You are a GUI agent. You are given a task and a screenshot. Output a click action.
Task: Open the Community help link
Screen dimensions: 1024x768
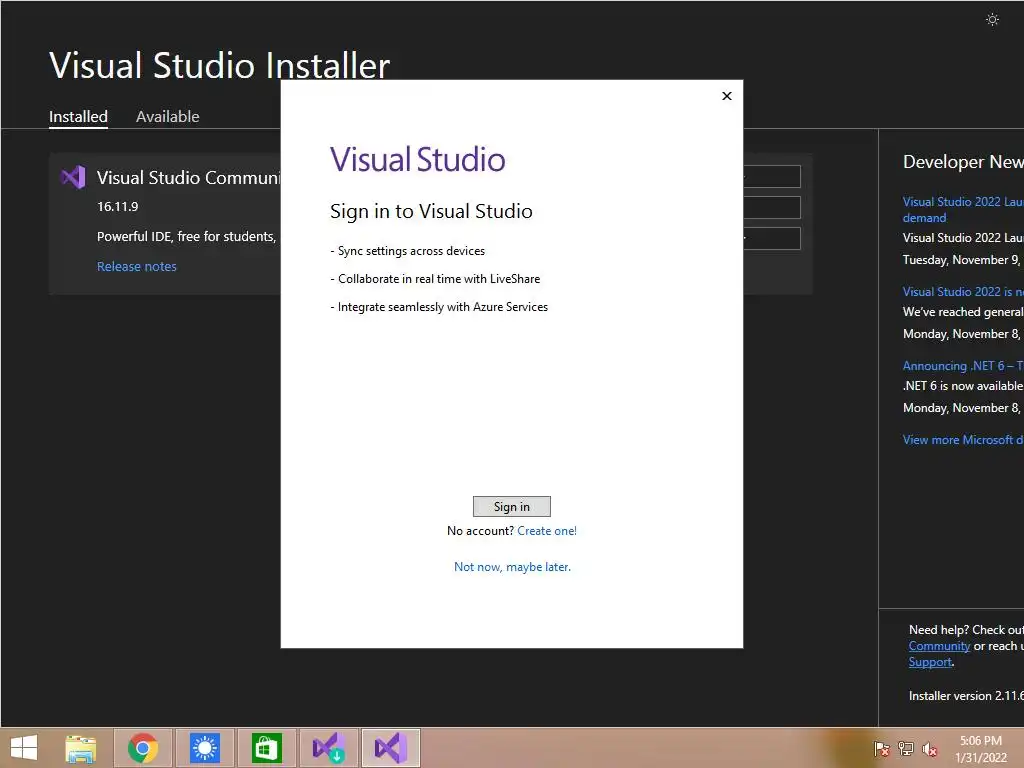[x=939, y=646]
